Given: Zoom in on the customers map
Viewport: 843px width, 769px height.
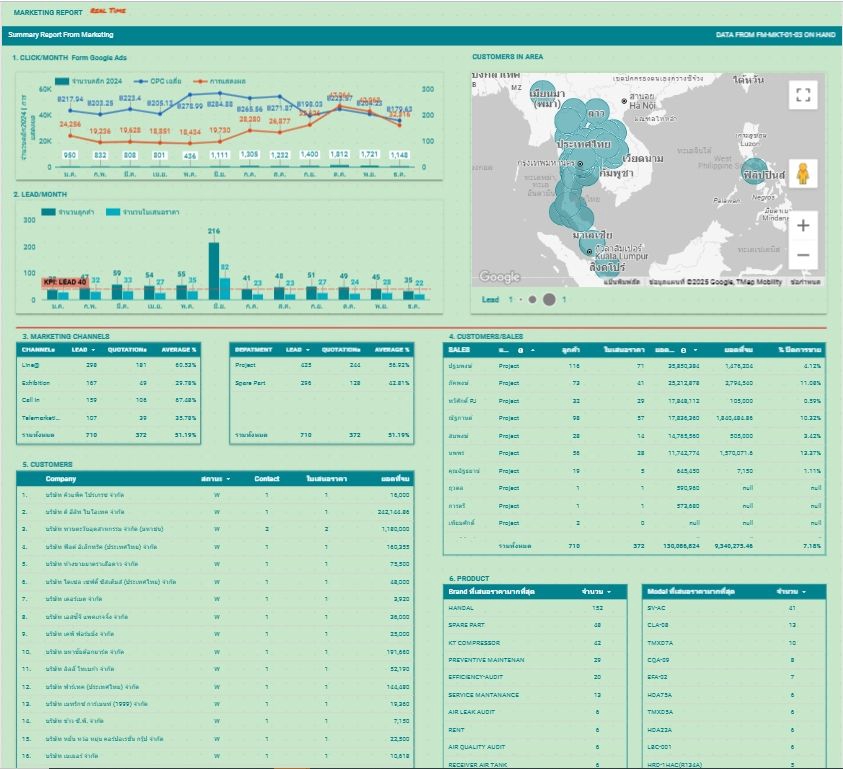Looking at the screenshot, I should pos(803,226).
